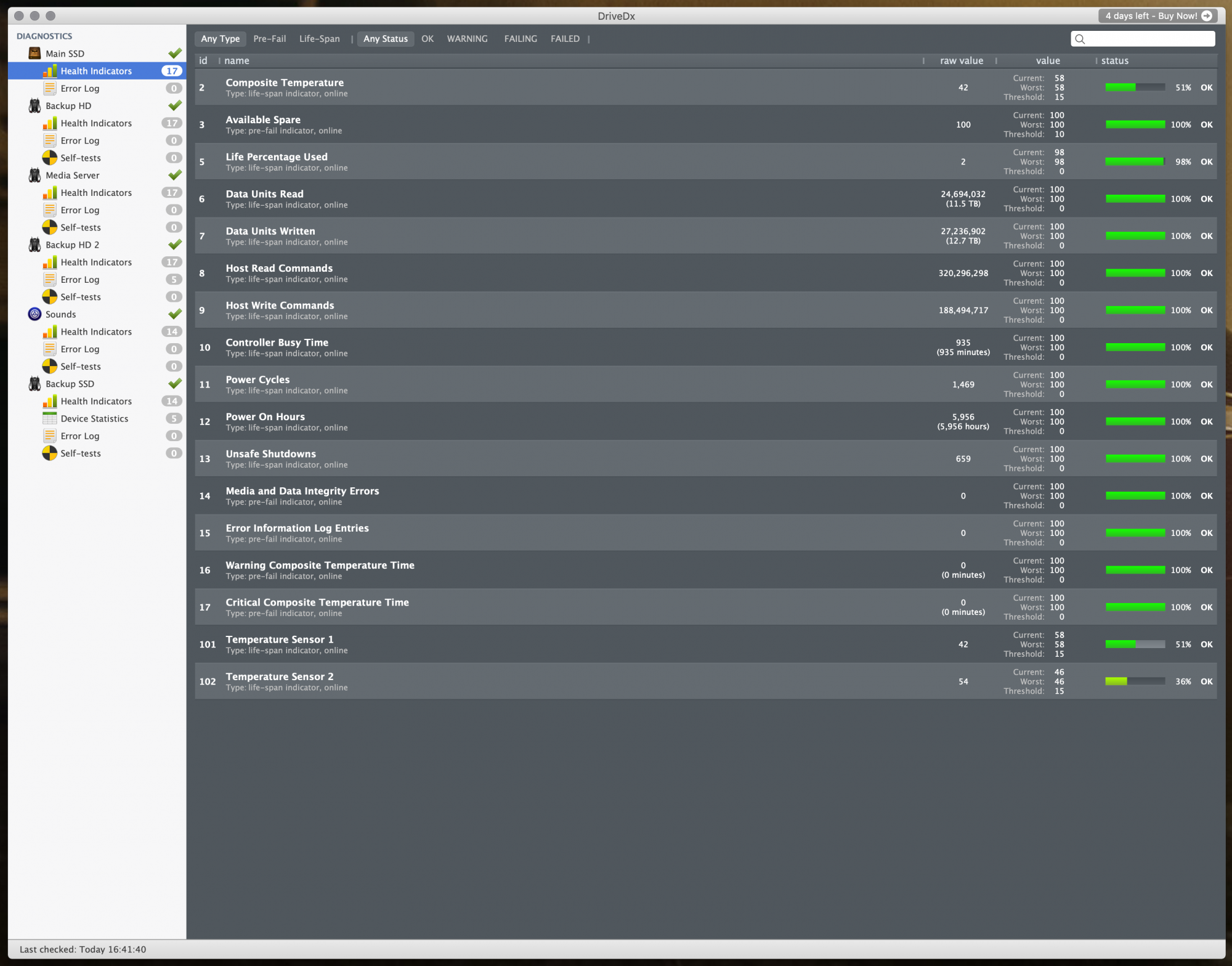Screen dimensions: 1232x966
Task: Select the Data Units Read row
Action: [706, 199]
